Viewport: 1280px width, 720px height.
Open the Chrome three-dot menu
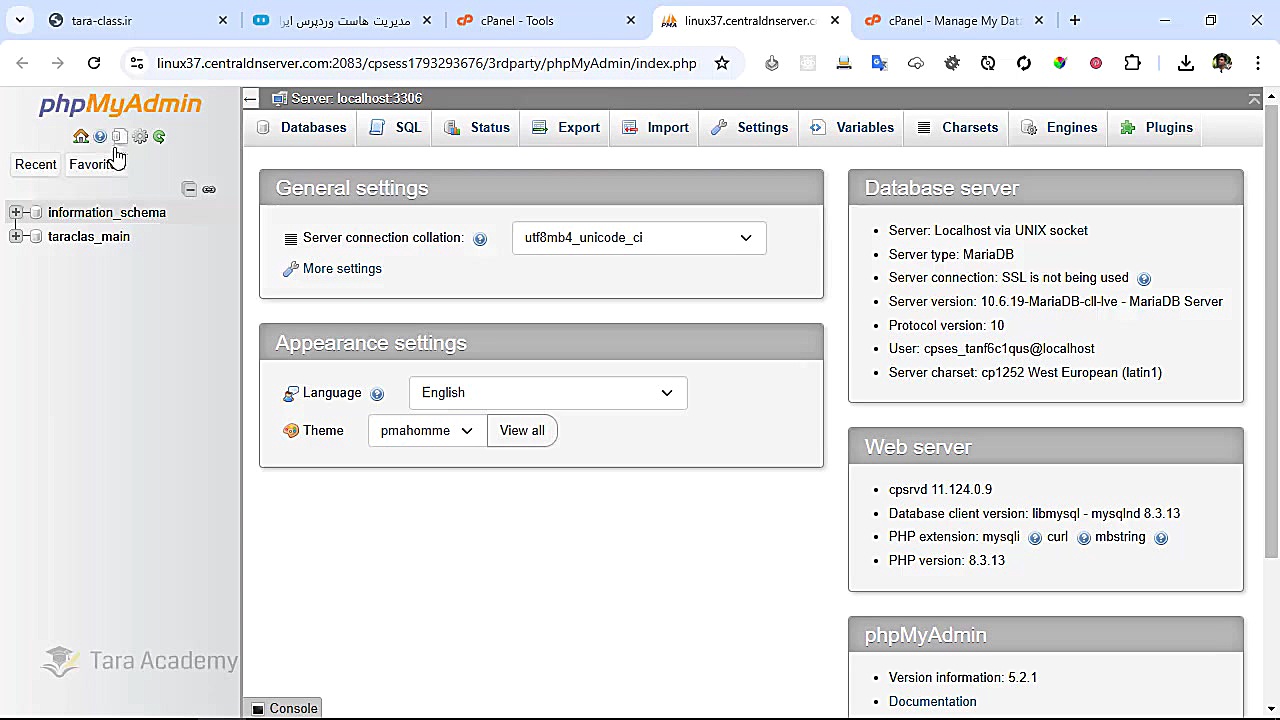[1257, 63]
